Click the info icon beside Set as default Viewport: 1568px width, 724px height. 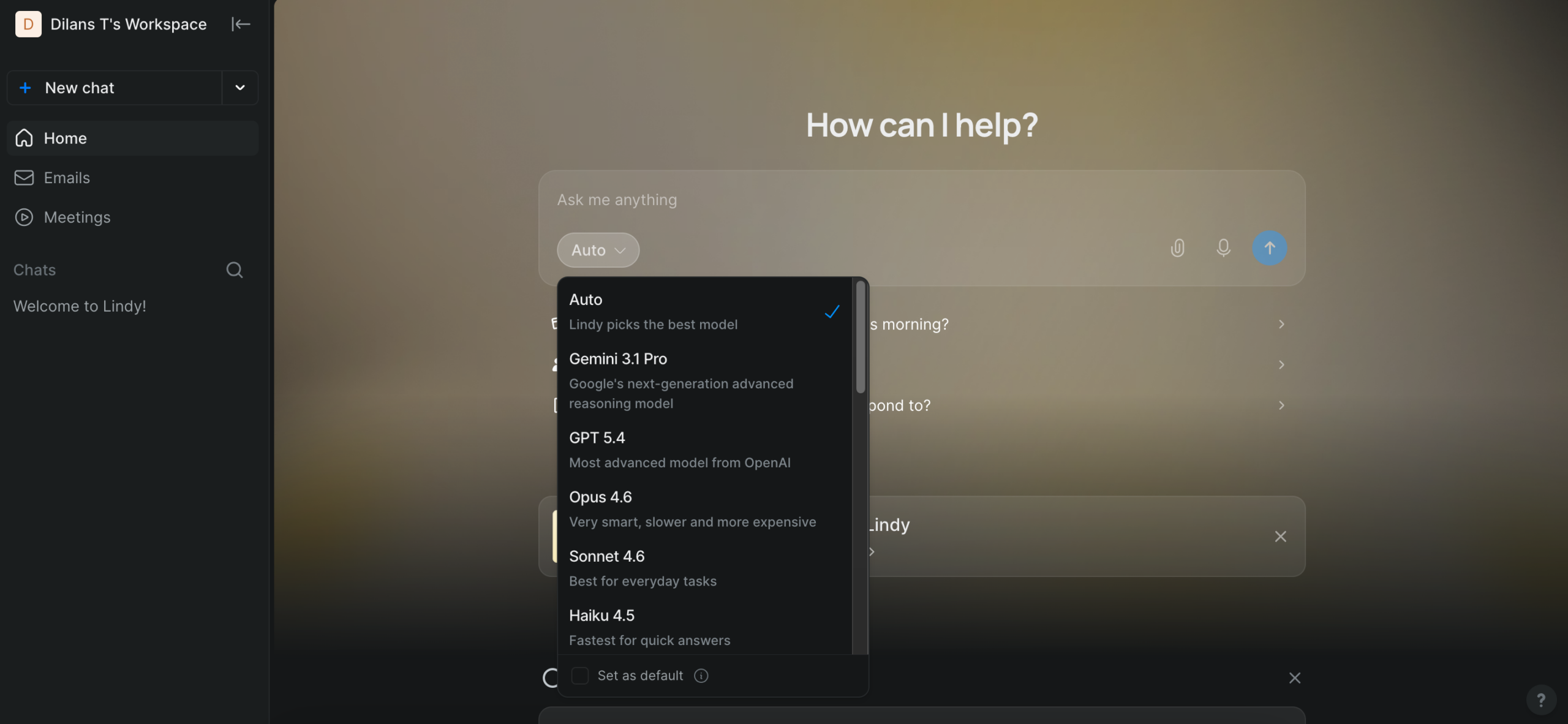pos(701,676)
